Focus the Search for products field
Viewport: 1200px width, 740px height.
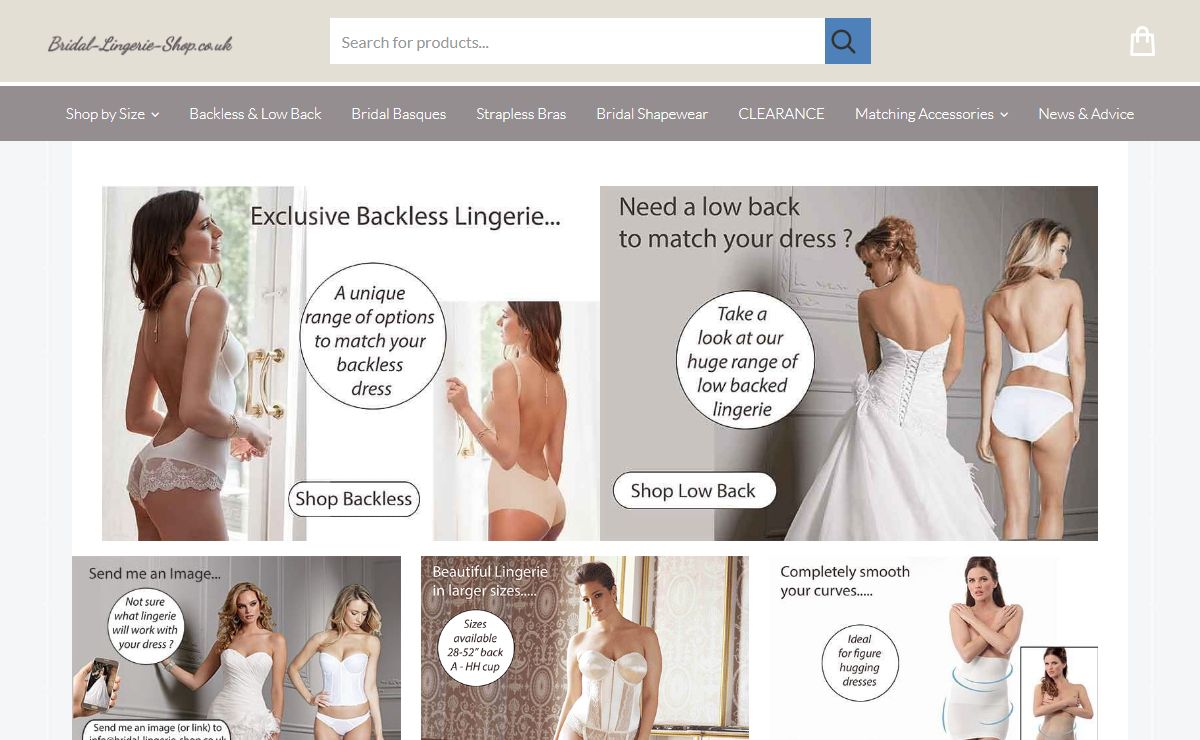pyautogui.click(x=577, y=41)
